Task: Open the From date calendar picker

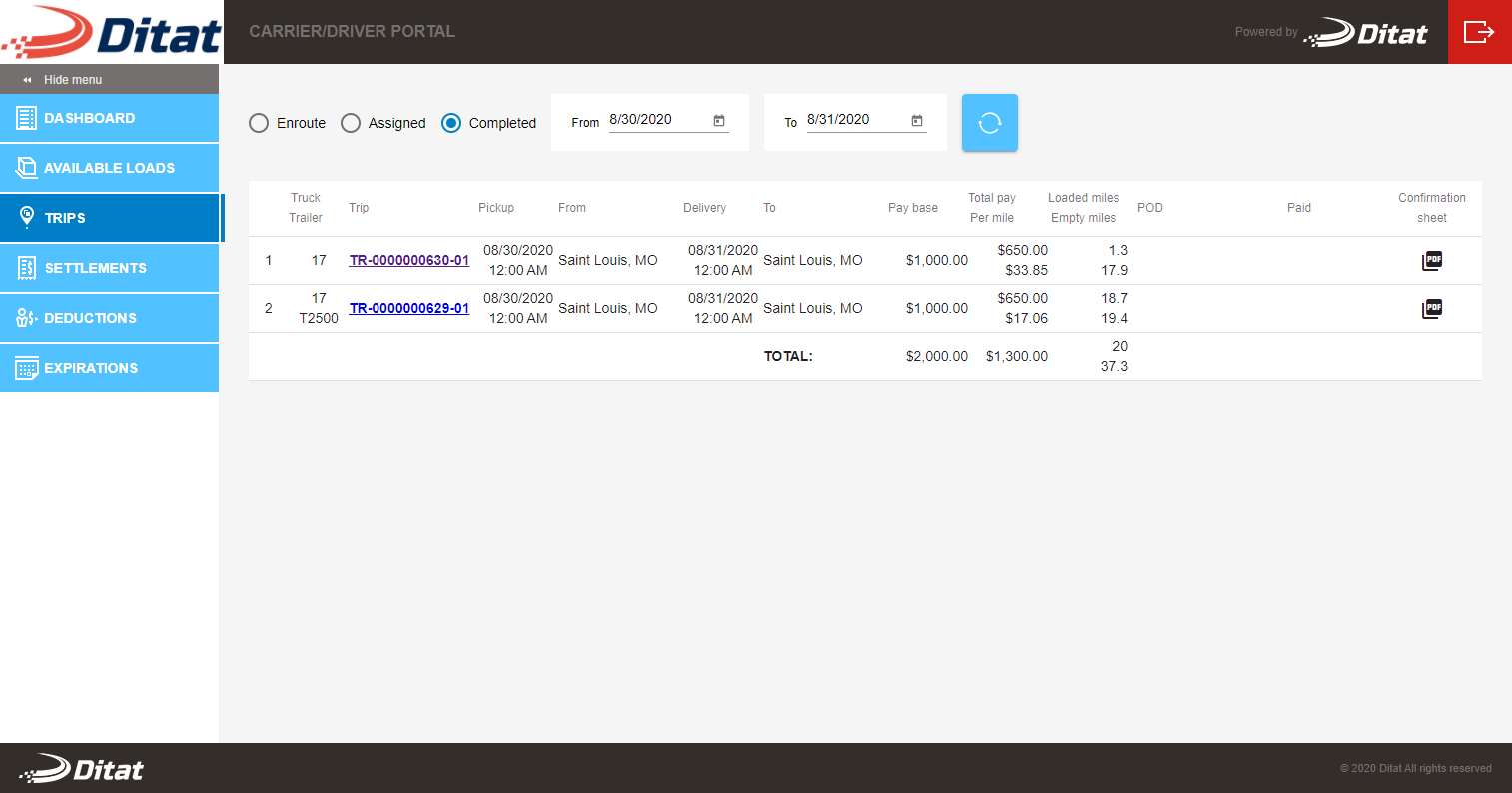Action: click(718, 119)
